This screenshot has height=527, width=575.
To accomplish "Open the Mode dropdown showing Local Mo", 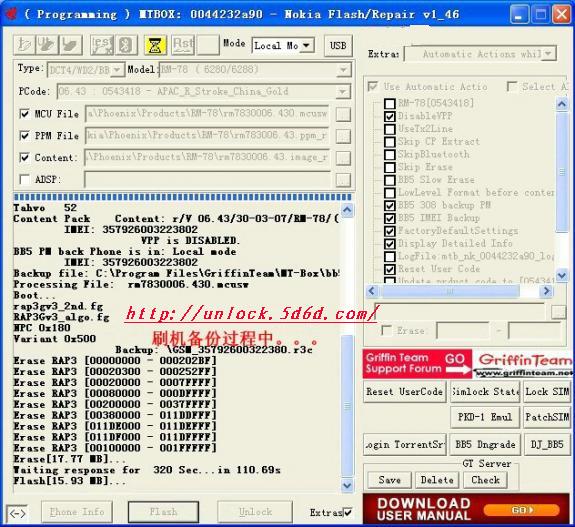I will [x=283, y=46].
